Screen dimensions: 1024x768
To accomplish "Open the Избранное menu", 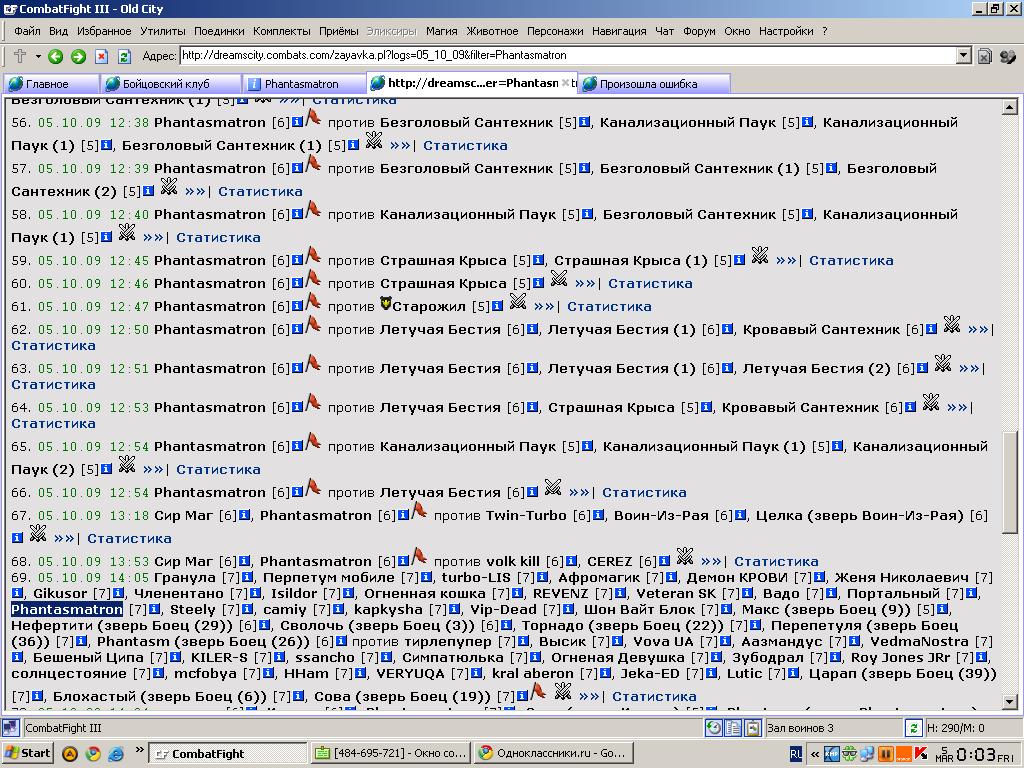I will [x=104, y=31].
